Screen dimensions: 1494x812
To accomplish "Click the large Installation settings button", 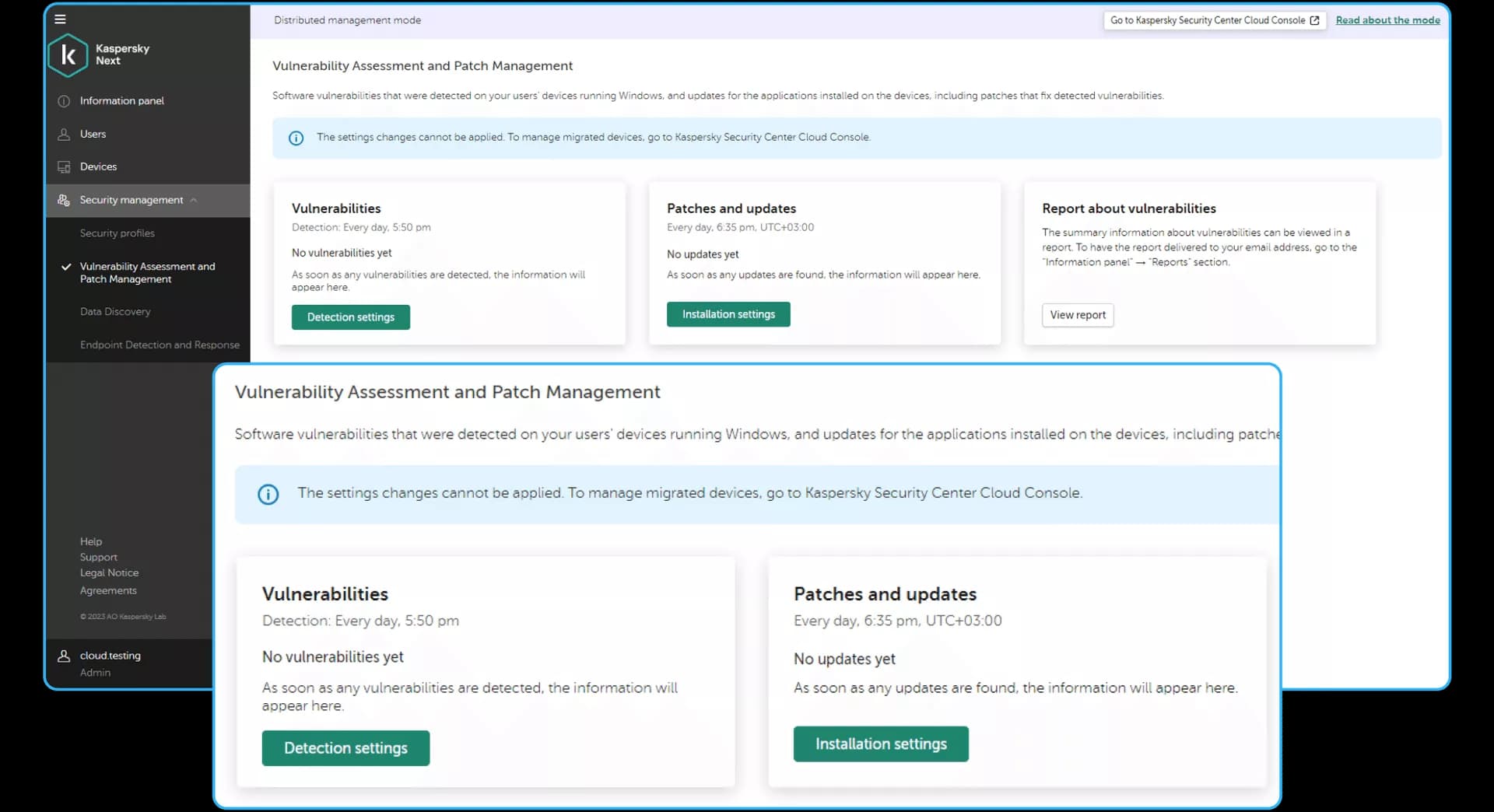I will coord(880,744).
